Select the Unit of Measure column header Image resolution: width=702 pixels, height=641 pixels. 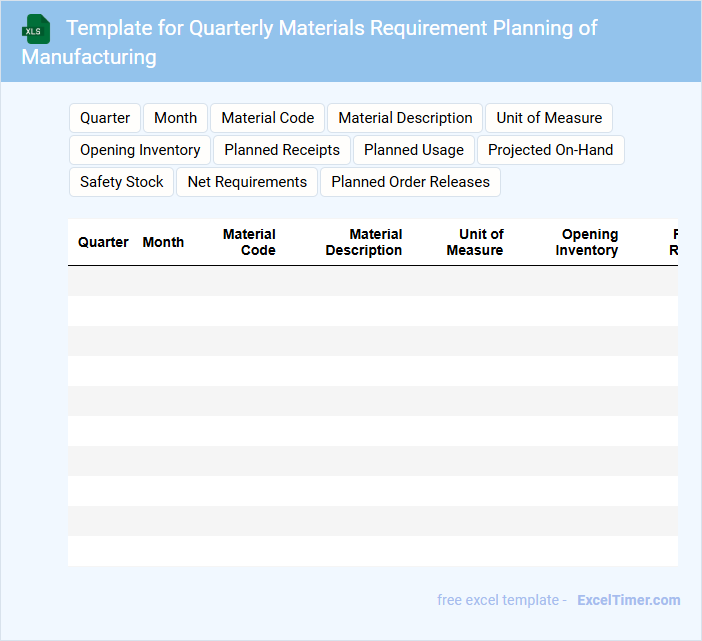[475, 242]
